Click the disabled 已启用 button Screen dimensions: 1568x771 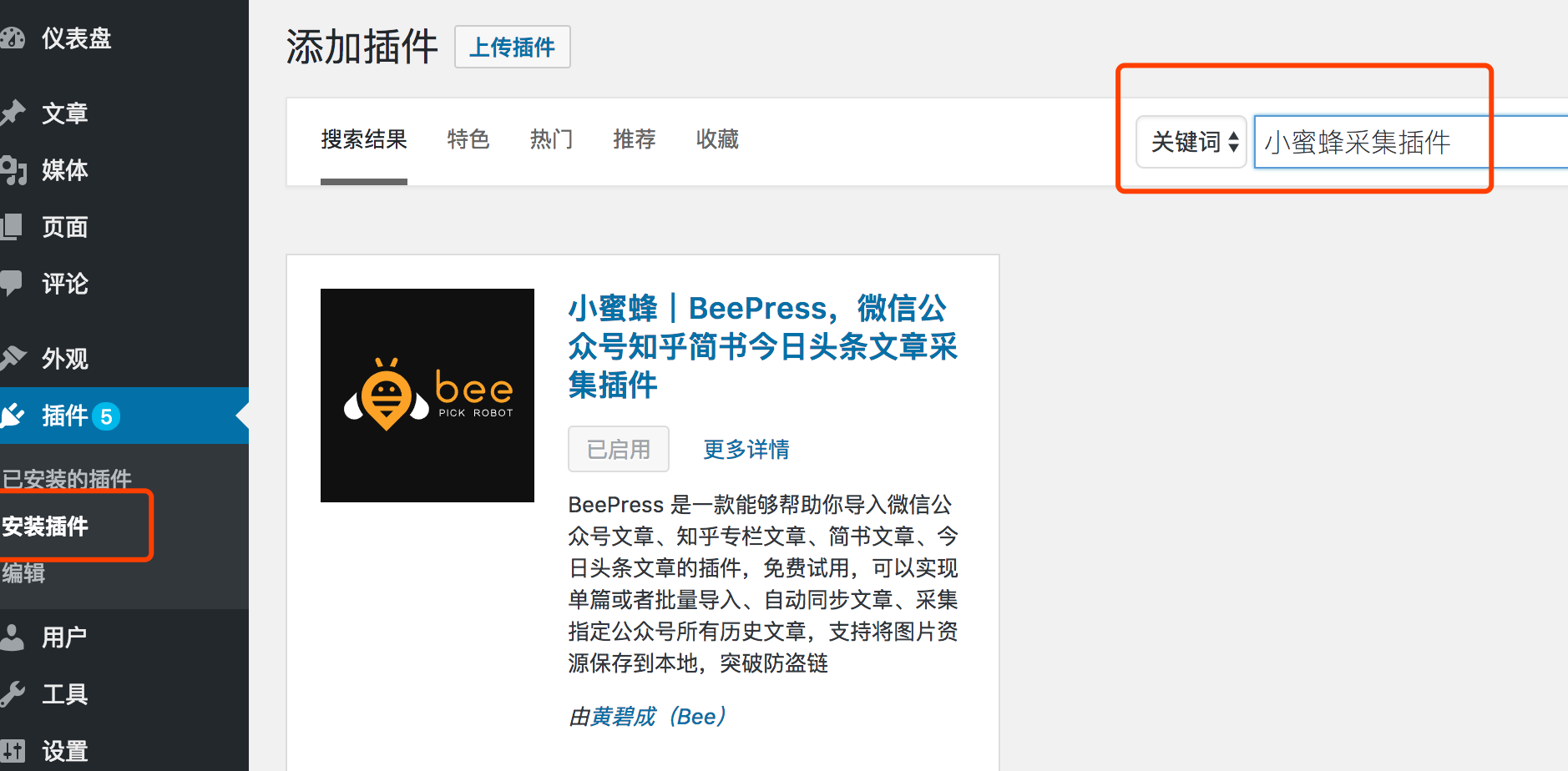(619, 449)
